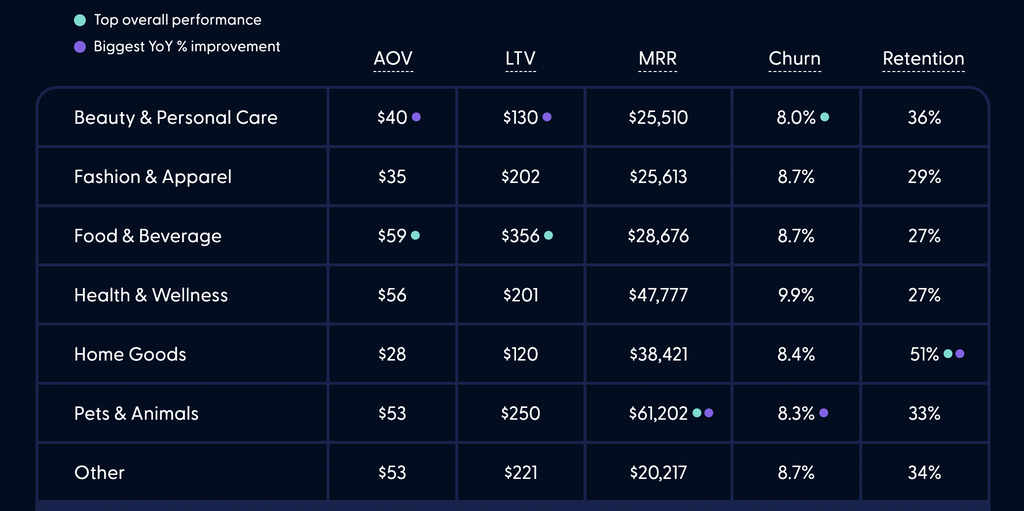Click the teal dot beside 8.0% churn
Screen dimensions: 1024x511
click(x=825, y=117)
